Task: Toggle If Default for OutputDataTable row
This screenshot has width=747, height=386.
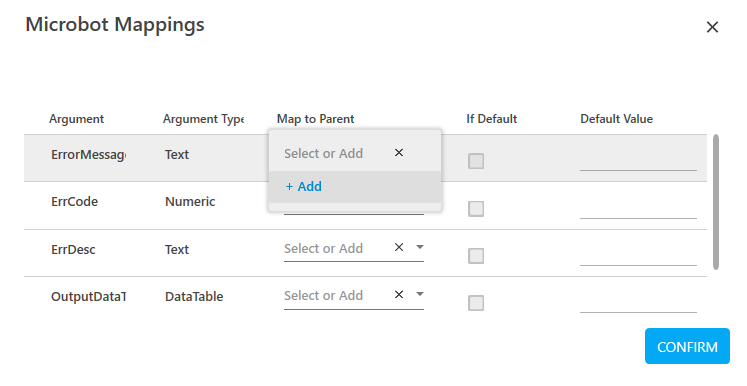Action: point(476,303)
